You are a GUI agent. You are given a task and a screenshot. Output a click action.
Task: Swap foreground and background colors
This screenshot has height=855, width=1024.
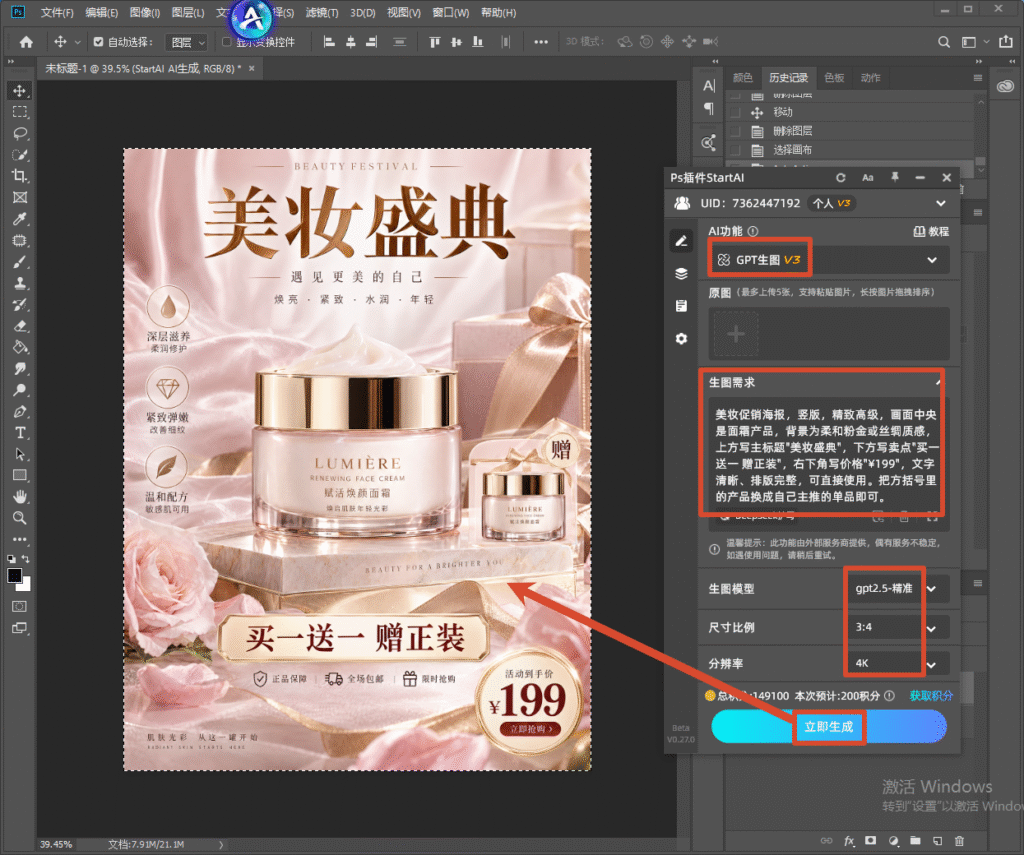pyautogui.click(x=26, y=559)
